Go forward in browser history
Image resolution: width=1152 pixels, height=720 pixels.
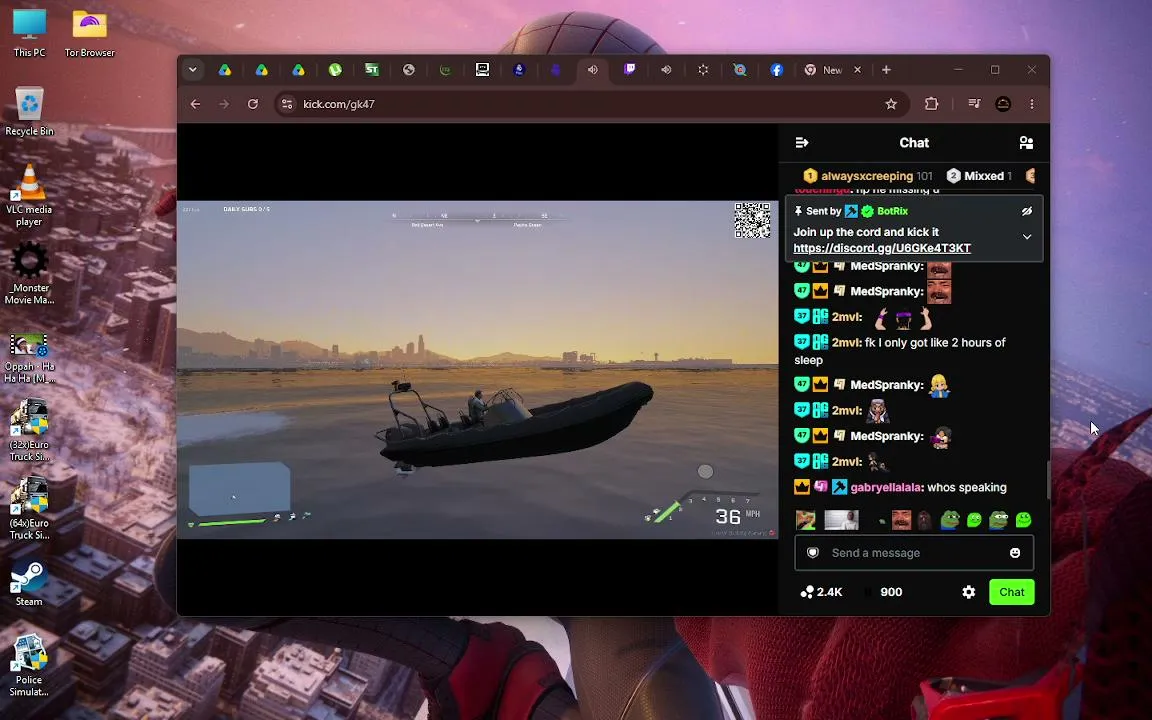[x=224, y=104]
